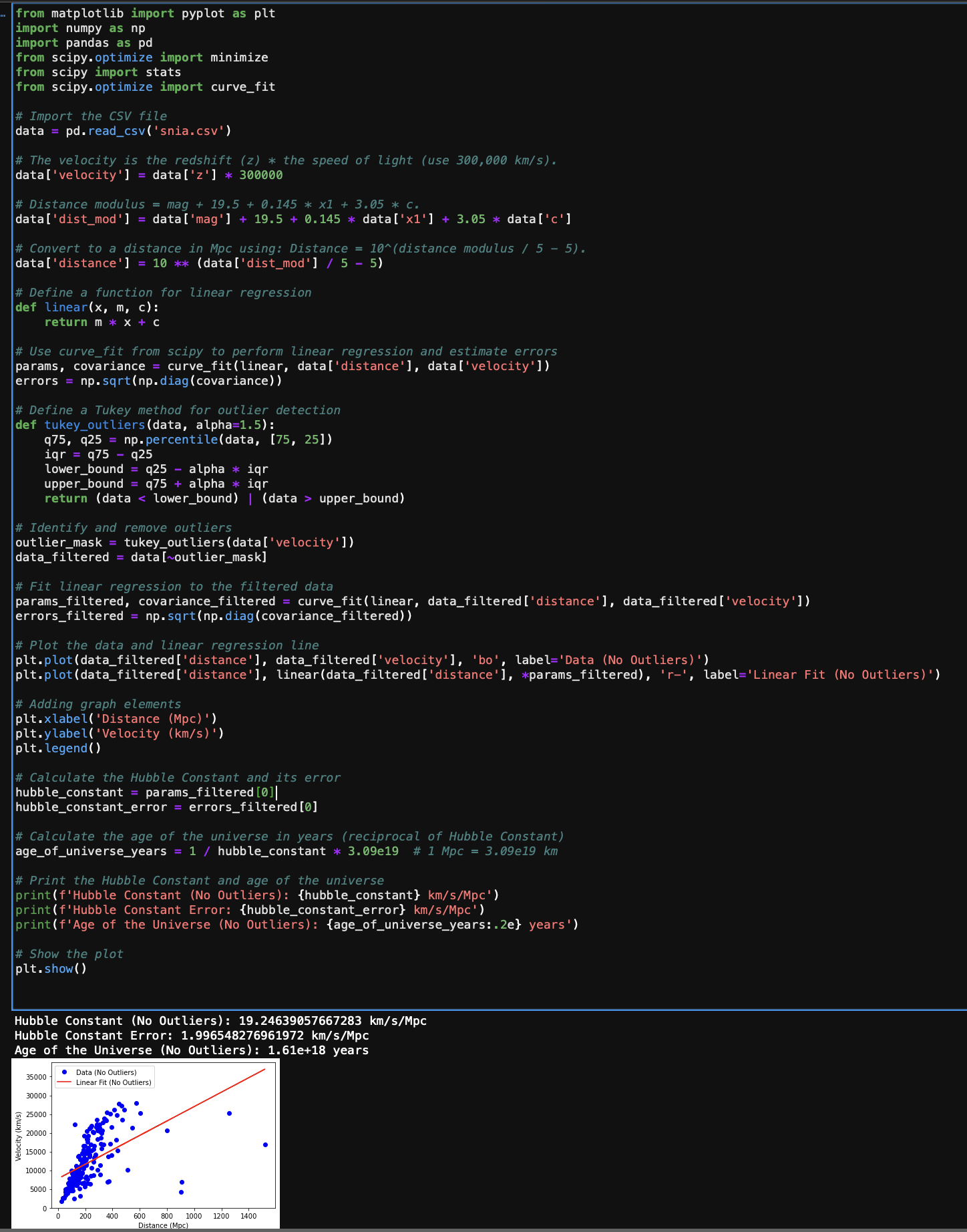Click the "plt.legend()" code line
Image resolution: width=967 pixels, height=1232 pixels.
pyautogui.click(x=59, y=748)
